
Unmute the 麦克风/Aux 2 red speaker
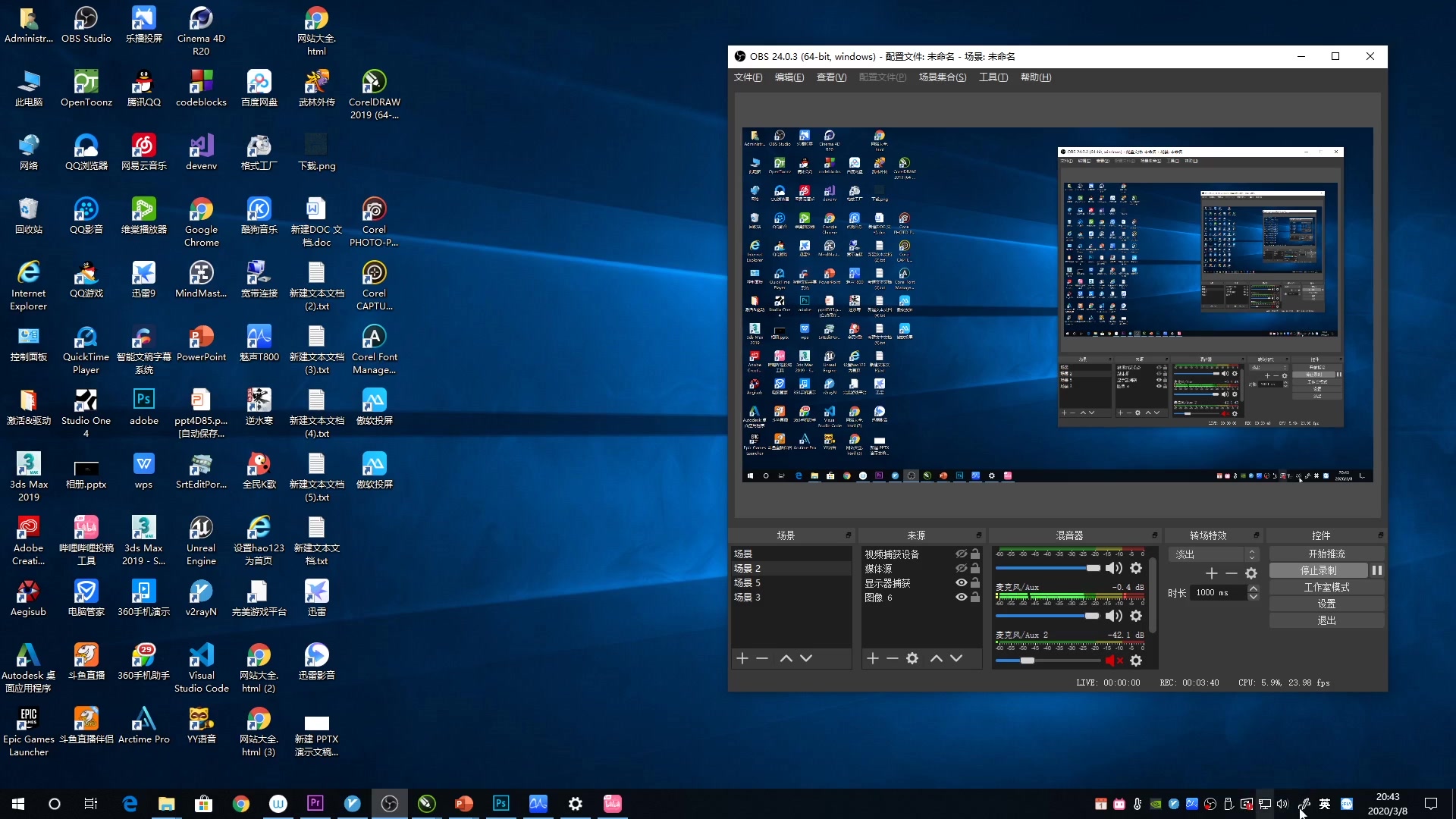click(x=1113, y=661)
